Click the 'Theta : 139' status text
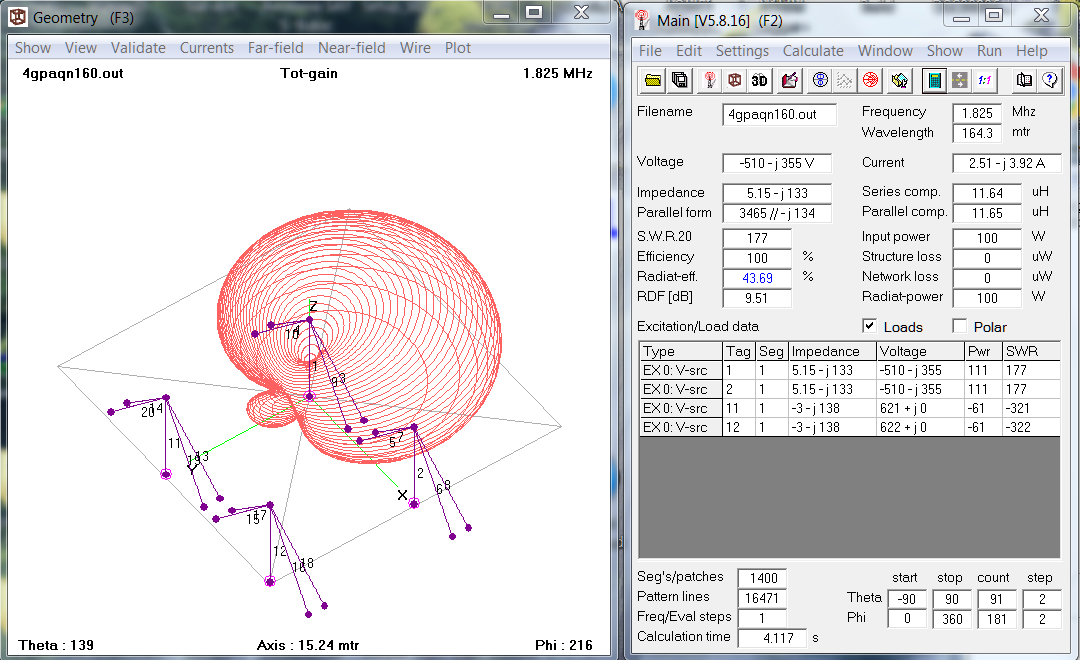1080x660 pixels. tap(56, 645)
